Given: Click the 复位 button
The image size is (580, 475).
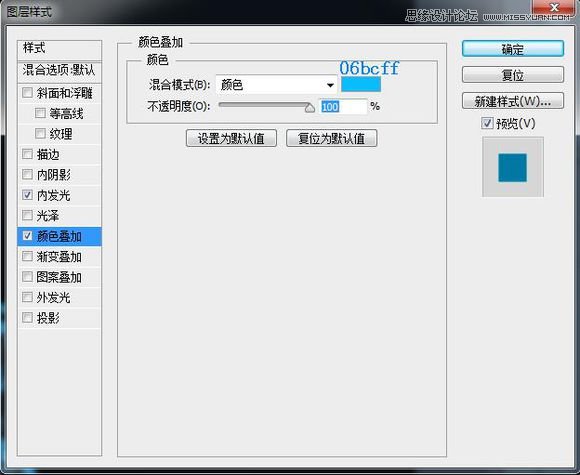Looking at the screenshot, I should (513, 75).
